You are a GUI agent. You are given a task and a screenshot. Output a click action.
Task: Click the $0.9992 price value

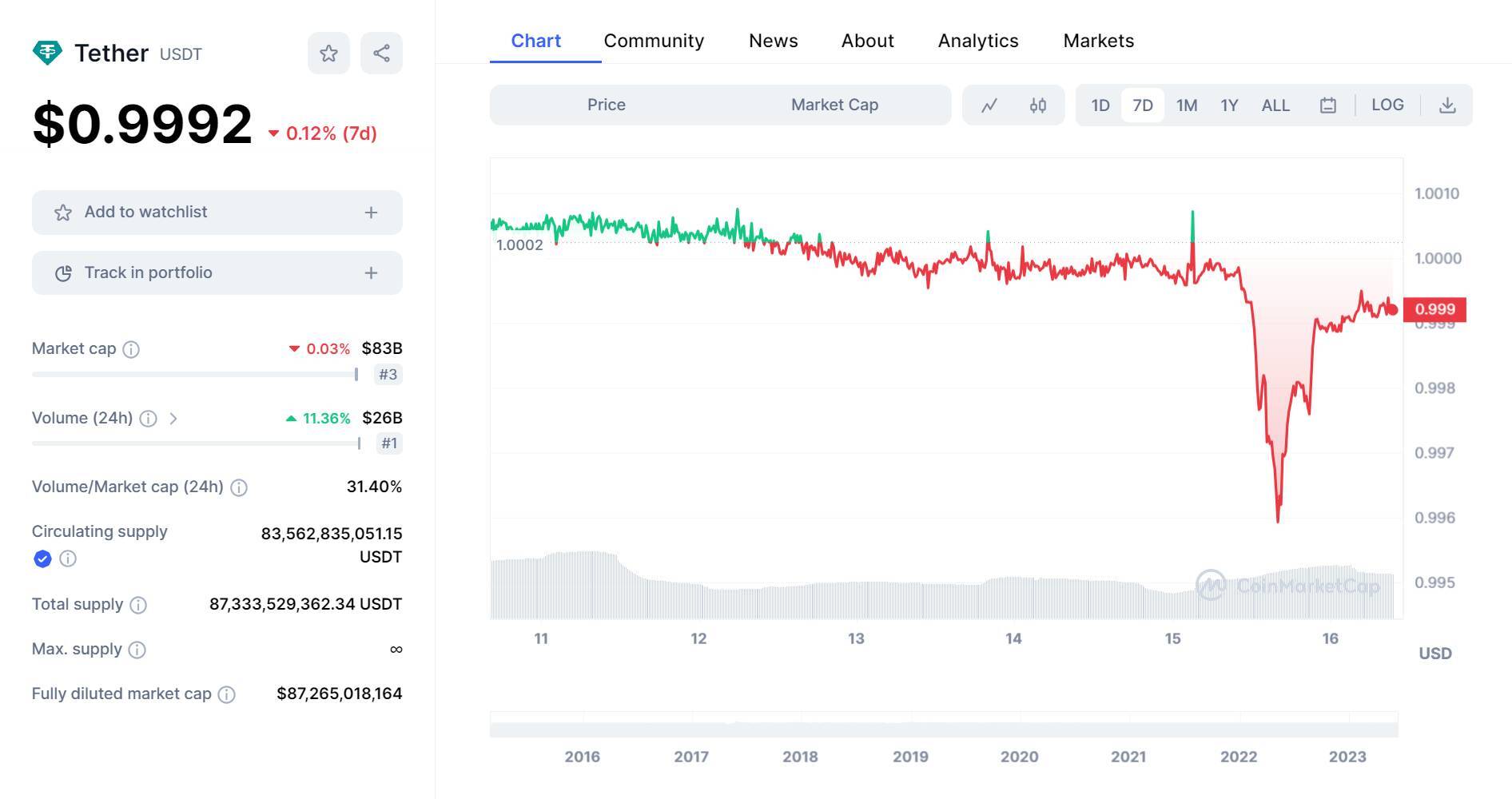(x=142, y=125)
